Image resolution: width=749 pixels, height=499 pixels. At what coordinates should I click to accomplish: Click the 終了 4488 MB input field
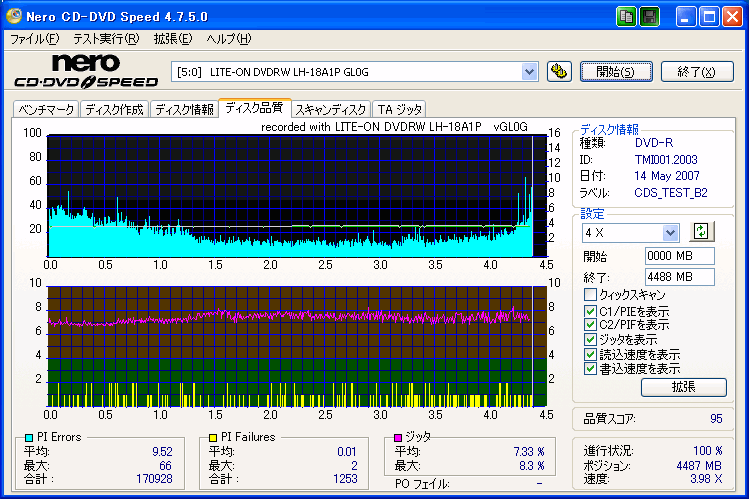point(680,277)
